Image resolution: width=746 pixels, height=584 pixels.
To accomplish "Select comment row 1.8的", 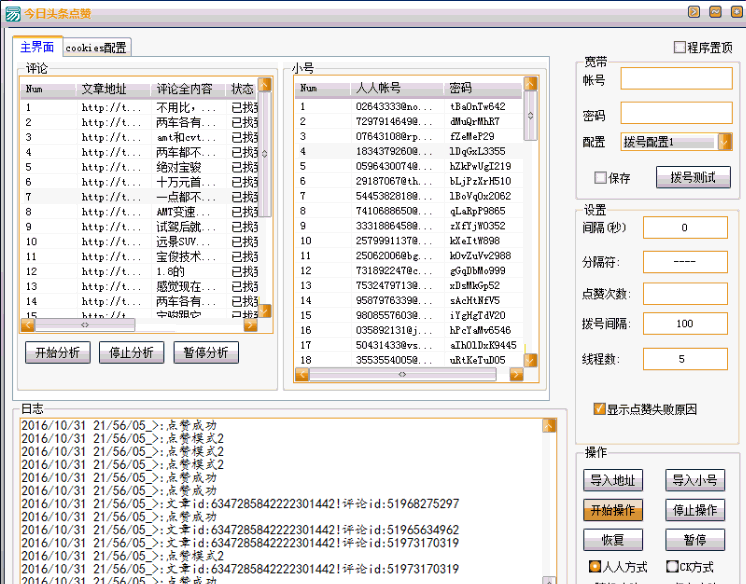I will 140,271.
